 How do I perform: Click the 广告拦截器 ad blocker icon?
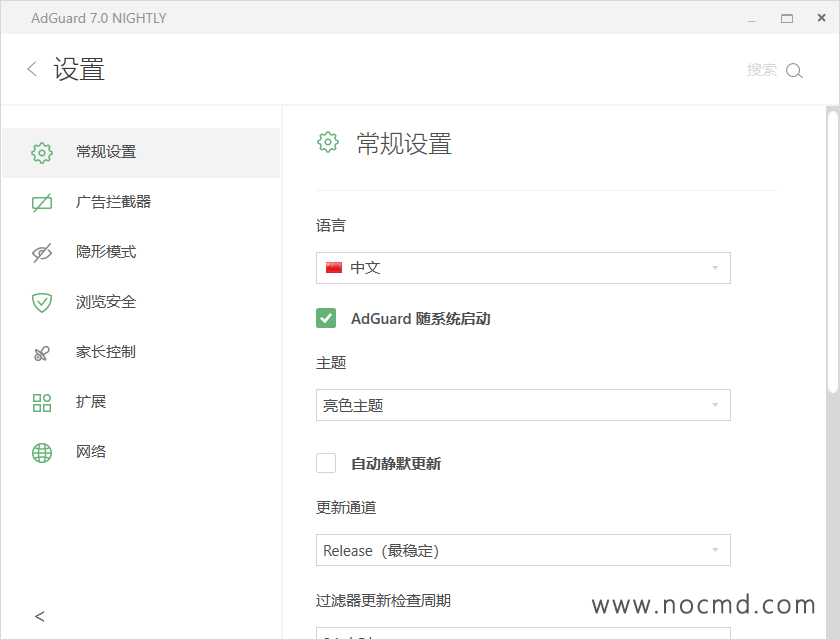[x=42, y=202]
